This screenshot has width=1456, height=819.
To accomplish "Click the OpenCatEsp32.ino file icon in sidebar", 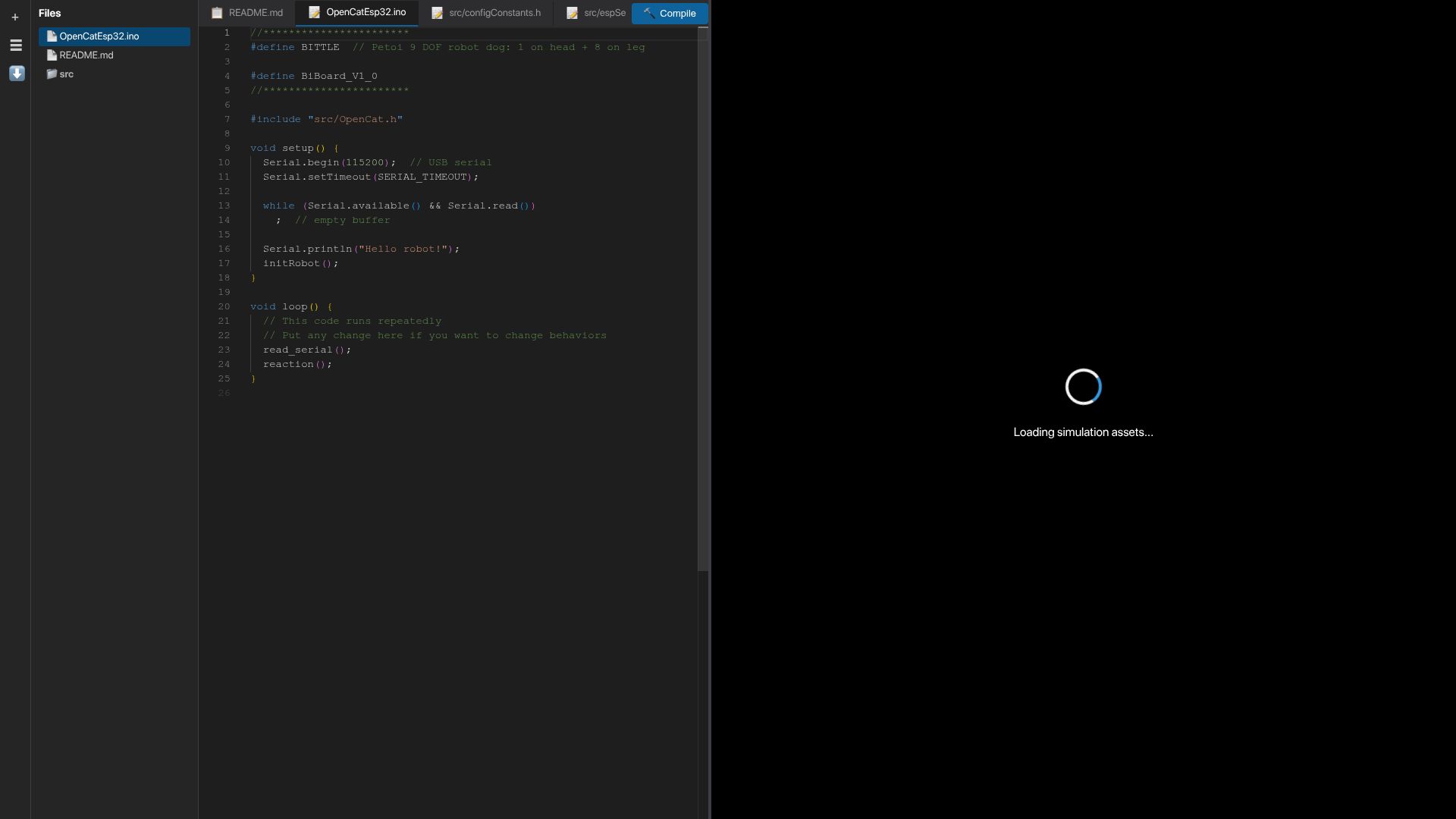I will coord(52,36).
